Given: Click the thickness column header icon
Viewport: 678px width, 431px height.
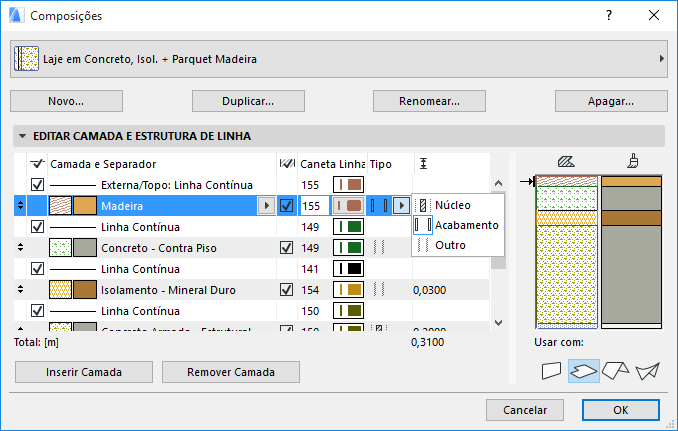Looking at the screenshot, I should (x=424, y=163).
